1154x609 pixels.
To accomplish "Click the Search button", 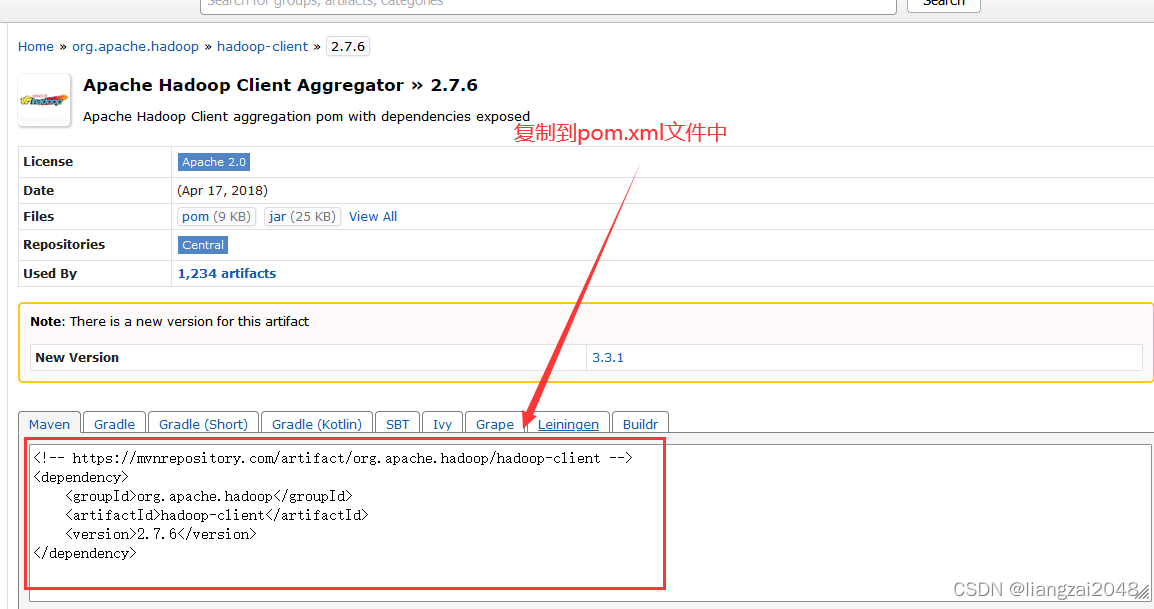I will click(944, 4).
